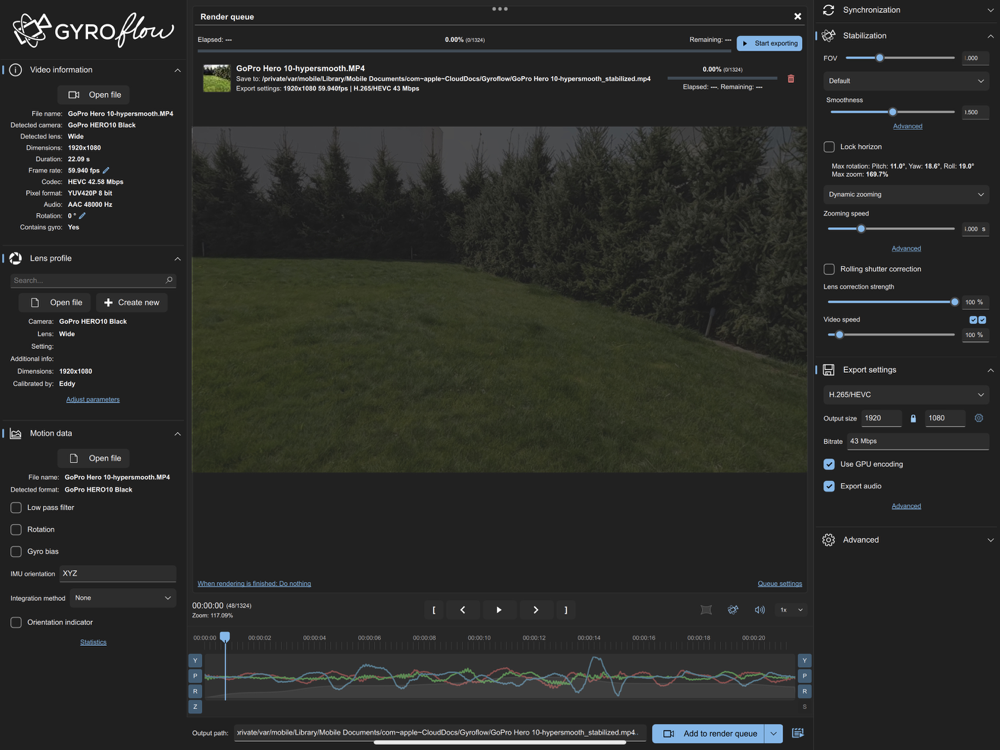Open output size gear settings
Image resolution: width=1000 pixels, height=750 pixels.
point(978,418)
